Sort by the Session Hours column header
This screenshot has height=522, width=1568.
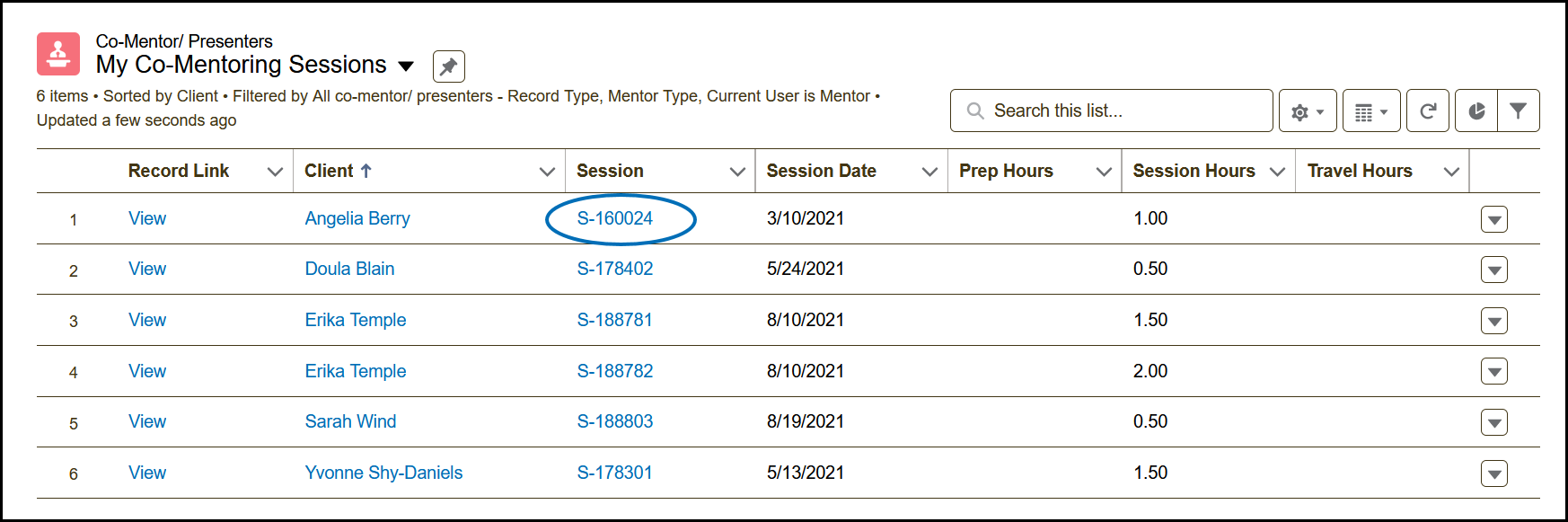pyautogui.click(x=1194, y=171)
